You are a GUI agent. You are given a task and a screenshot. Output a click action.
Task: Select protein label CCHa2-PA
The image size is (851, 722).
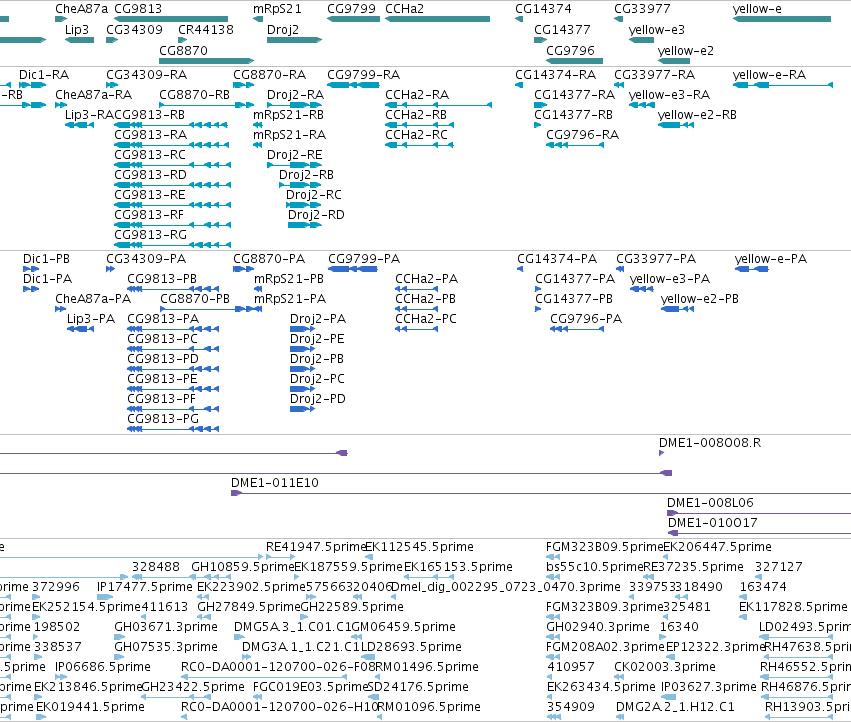click(x=427, y=278)
